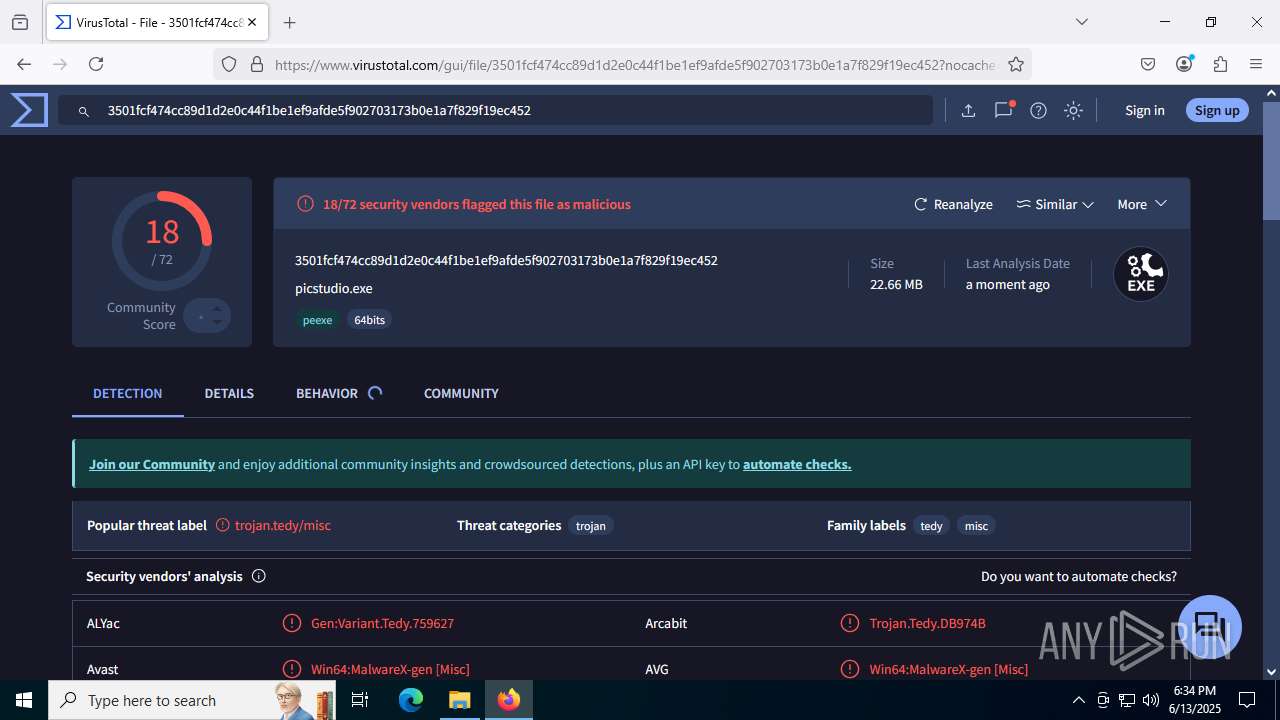Click the Trojan.Tedy.DB974B detection result

tap(928, 623)
